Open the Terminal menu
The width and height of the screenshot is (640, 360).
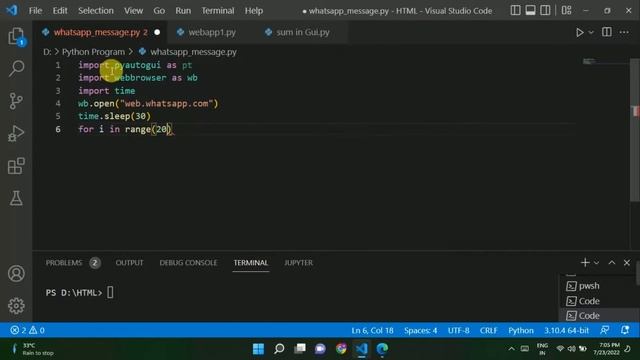click(218, 11)
